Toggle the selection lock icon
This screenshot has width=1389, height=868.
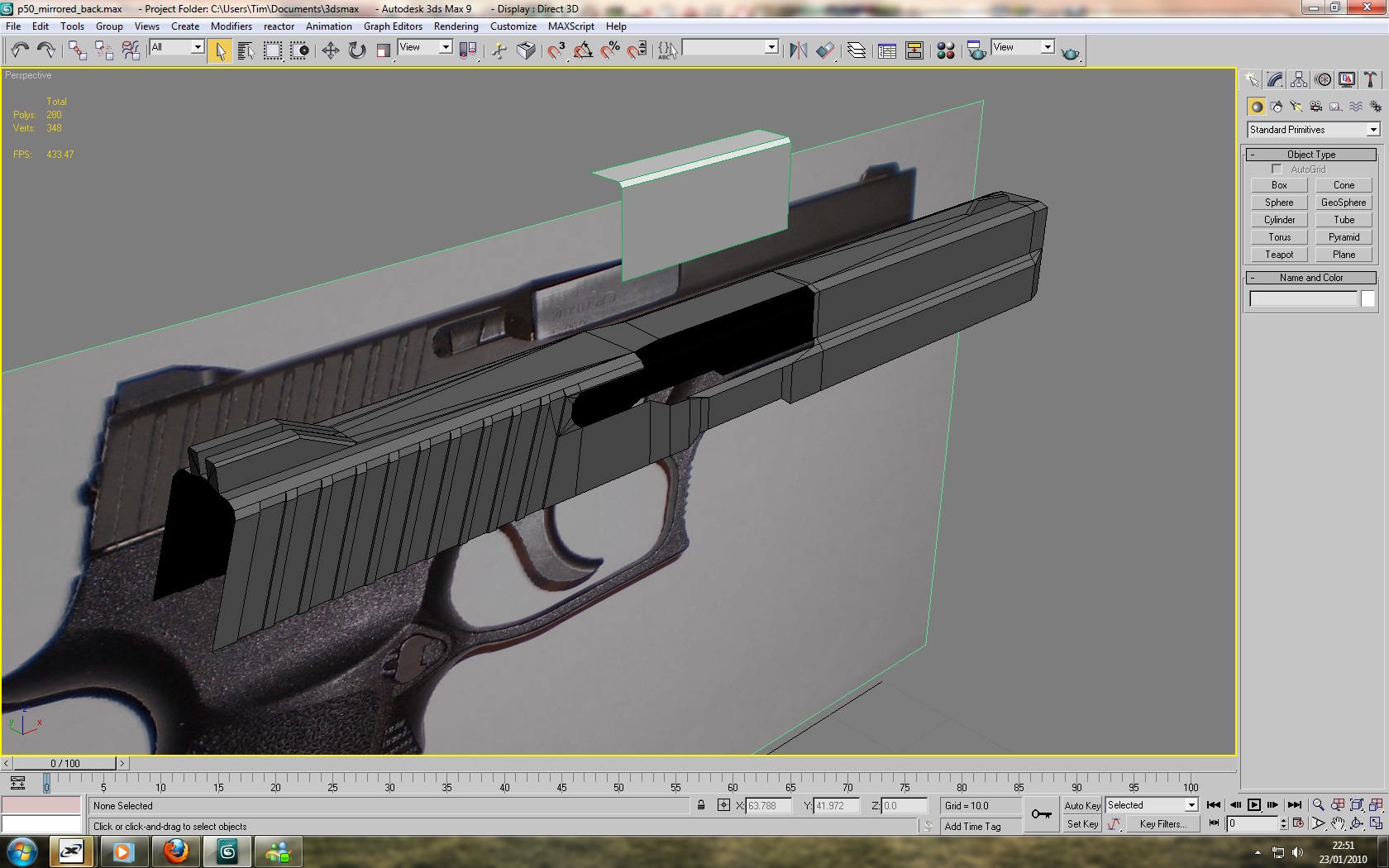click(x=701, y=806)
